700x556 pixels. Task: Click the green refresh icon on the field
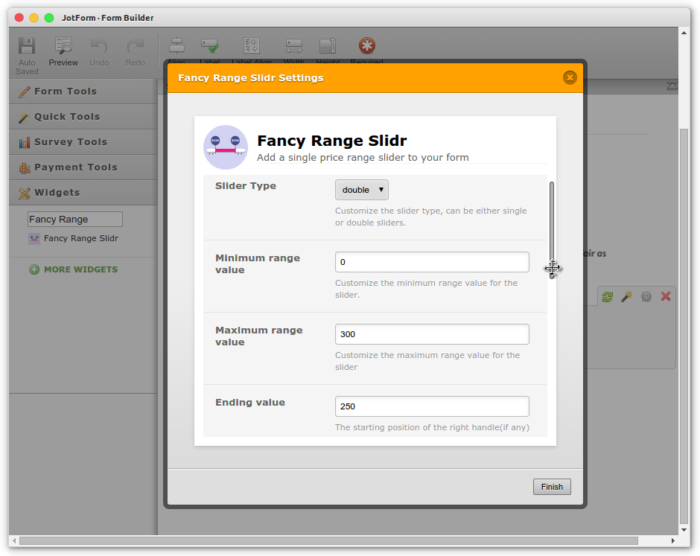[607, 297]
